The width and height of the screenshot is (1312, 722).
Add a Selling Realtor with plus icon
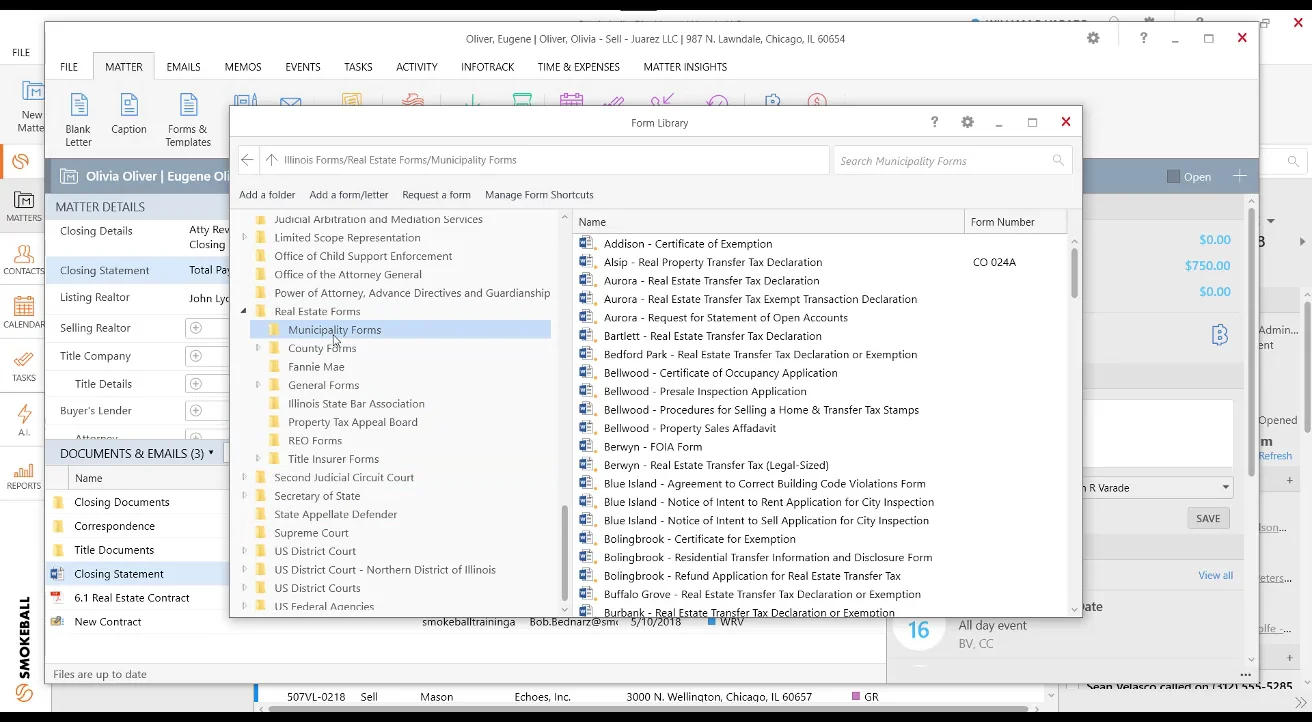[x=196, y=328]
